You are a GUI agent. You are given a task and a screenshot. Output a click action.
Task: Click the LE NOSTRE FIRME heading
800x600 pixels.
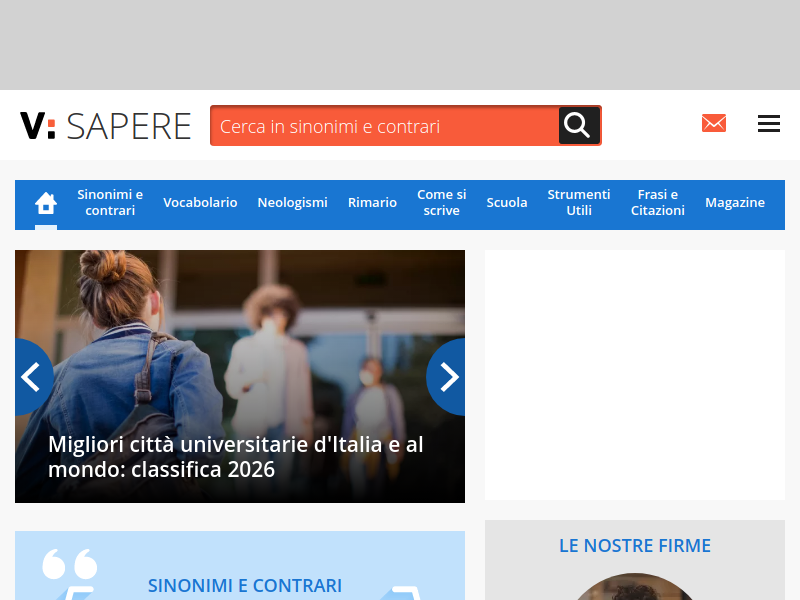click(x=635, y=546)
